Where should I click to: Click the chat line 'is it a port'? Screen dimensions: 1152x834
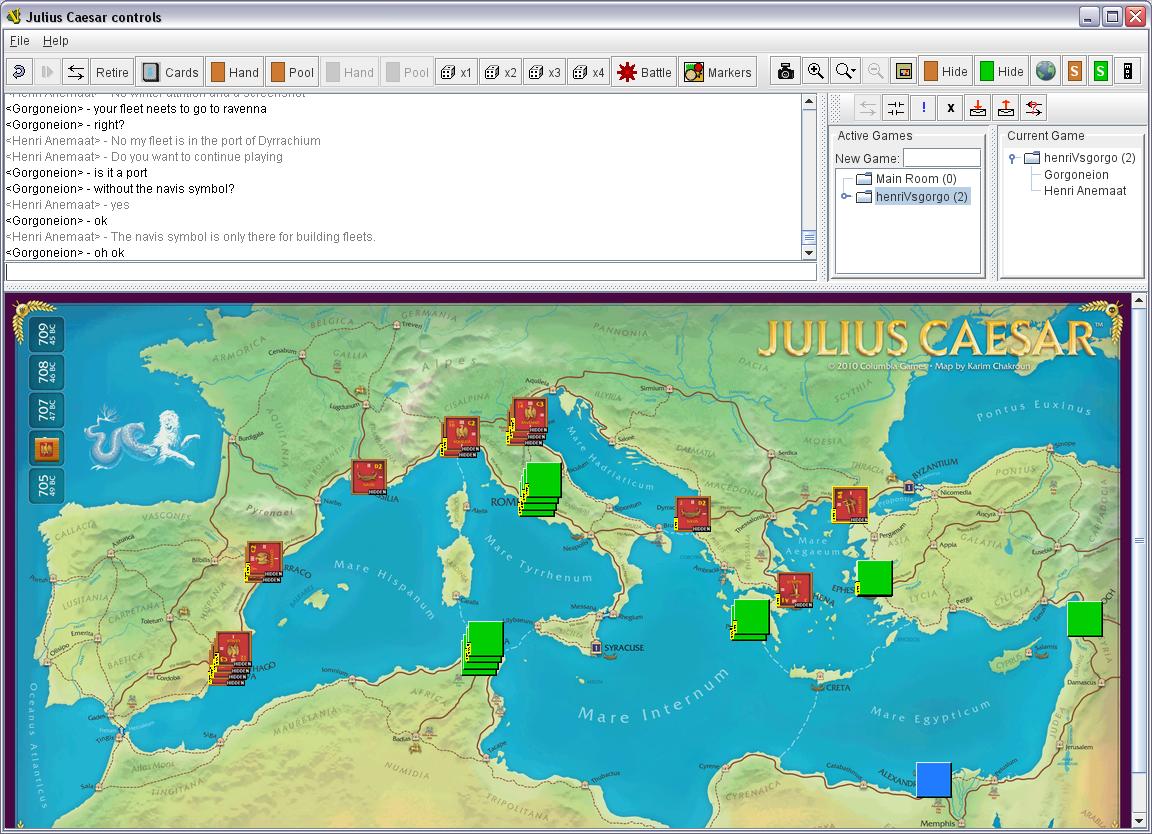pos(120,173)
